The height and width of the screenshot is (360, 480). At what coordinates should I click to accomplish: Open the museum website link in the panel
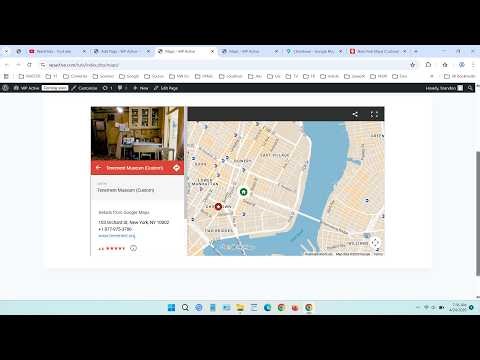117,236
